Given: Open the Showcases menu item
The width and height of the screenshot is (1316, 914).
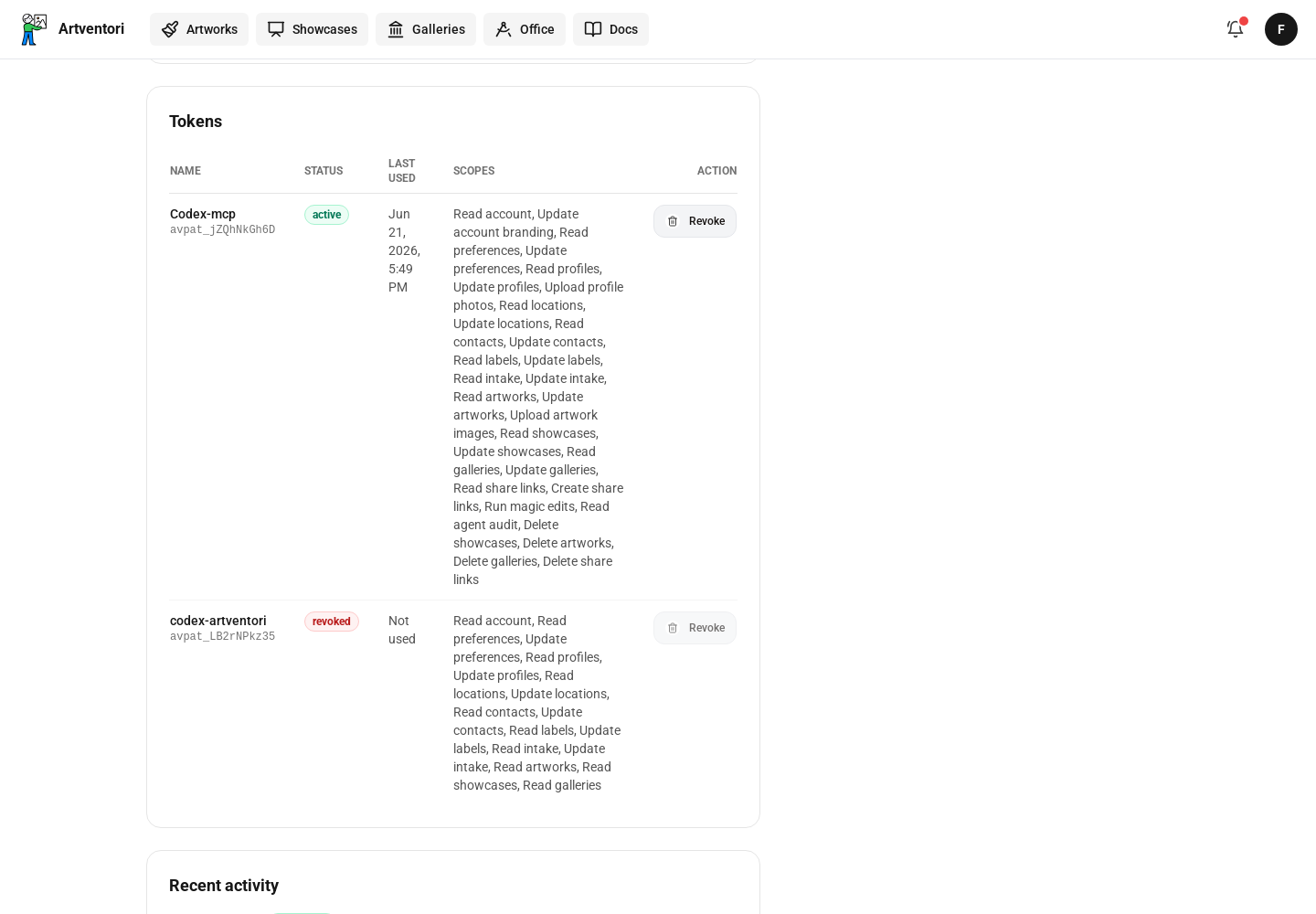Looking at the screenshot, I should coord(312,29).
